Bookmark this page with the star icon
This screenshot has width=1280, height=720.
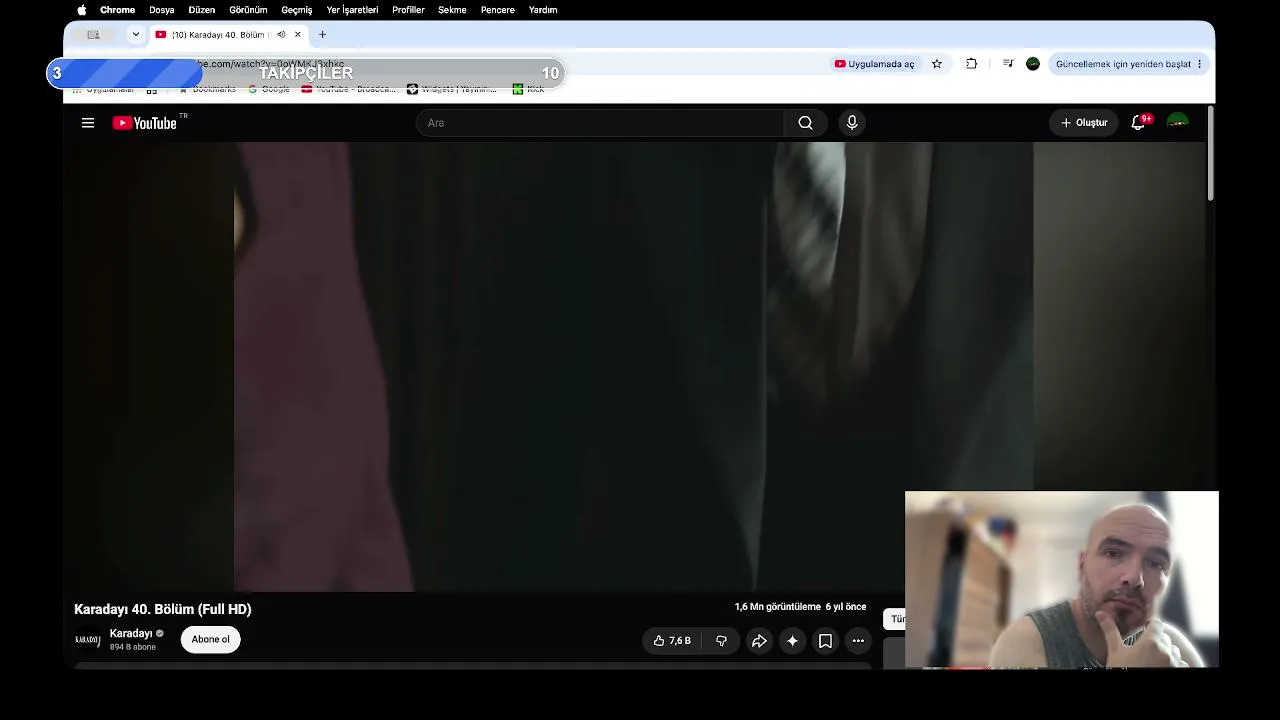point(937,64)
